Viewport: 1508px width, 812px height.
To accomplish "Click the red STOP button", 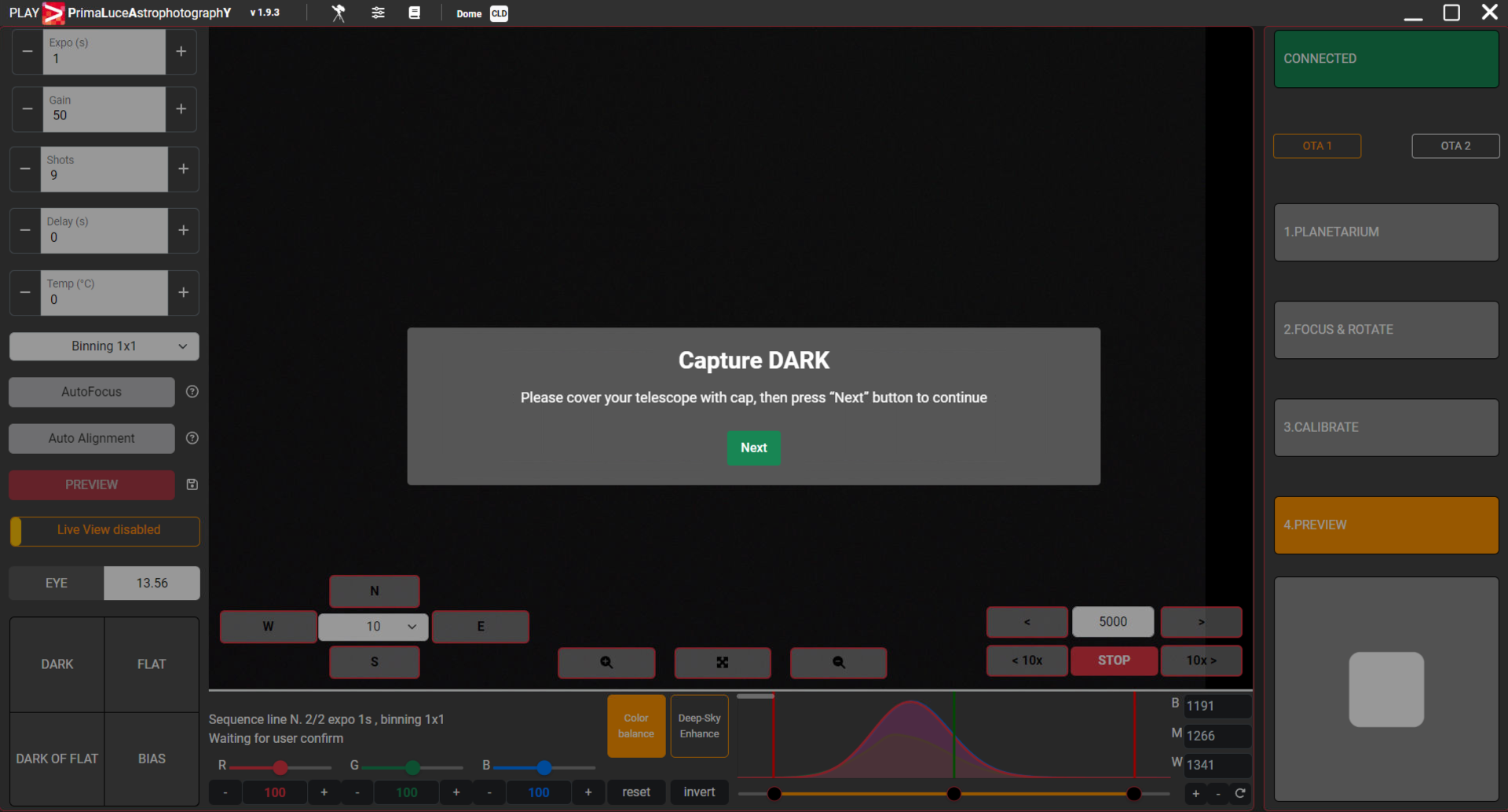I will click(x=1115, y=660).
